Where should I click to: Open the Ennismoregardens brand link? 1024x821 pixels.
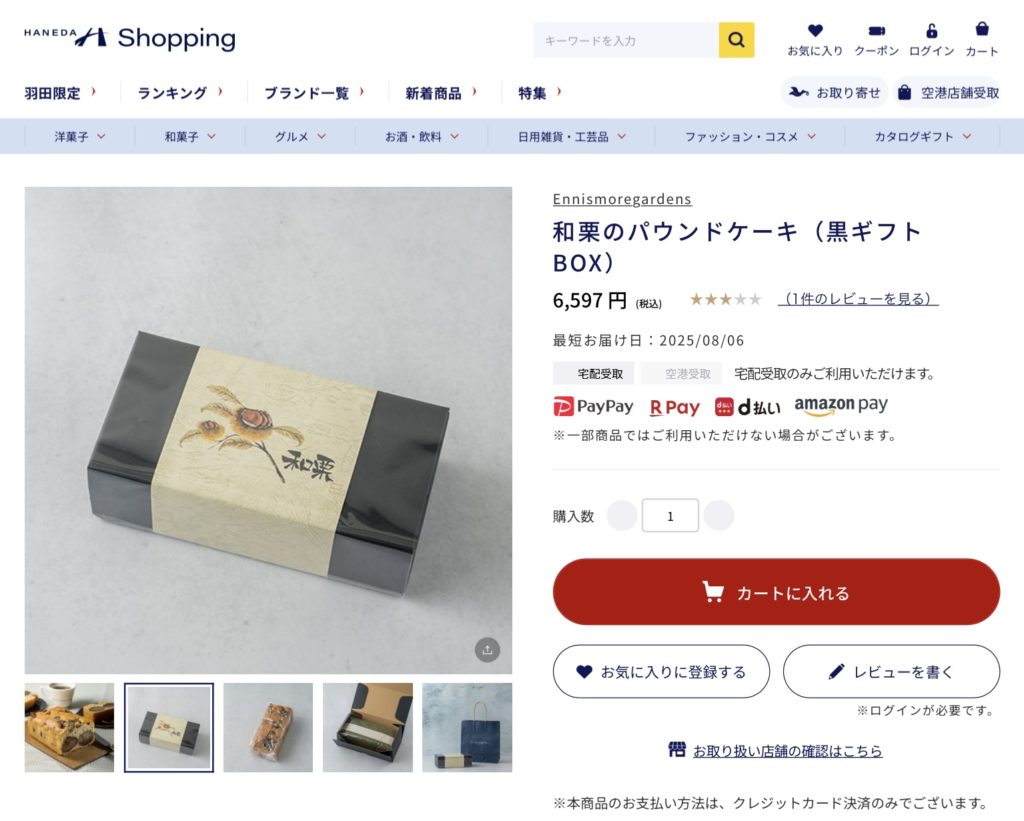622,199
